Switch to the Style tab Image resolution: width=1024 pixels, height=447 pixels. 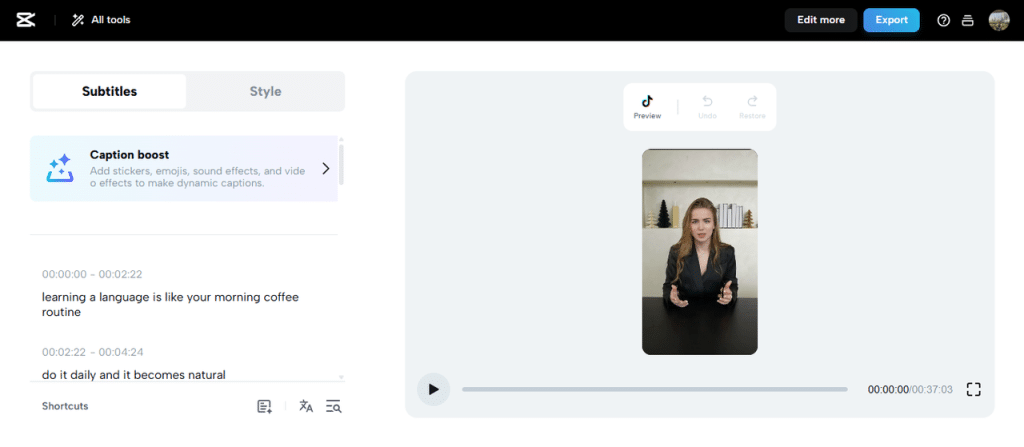coord(265,91)
